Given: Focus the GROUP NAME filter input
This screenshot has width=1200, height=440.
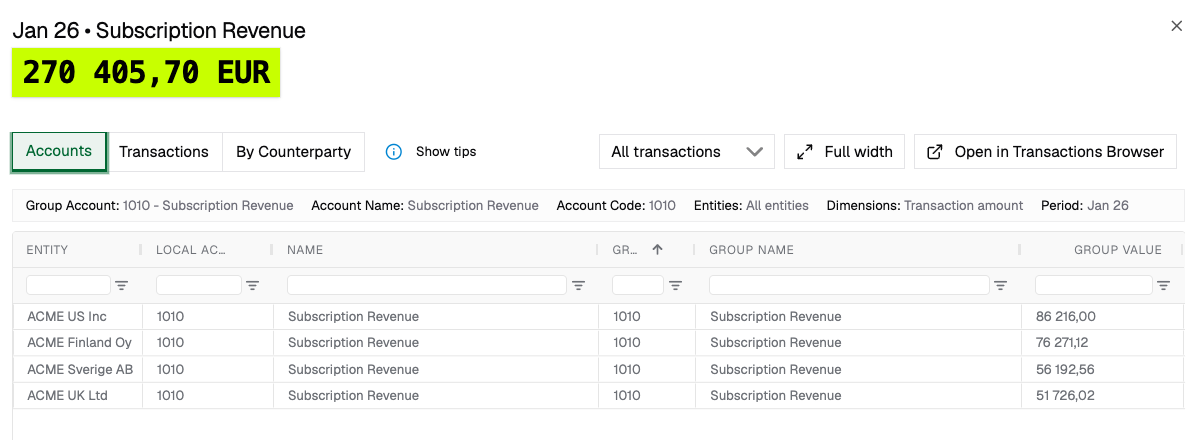Looking at the screenshot, I should [850, 285].
